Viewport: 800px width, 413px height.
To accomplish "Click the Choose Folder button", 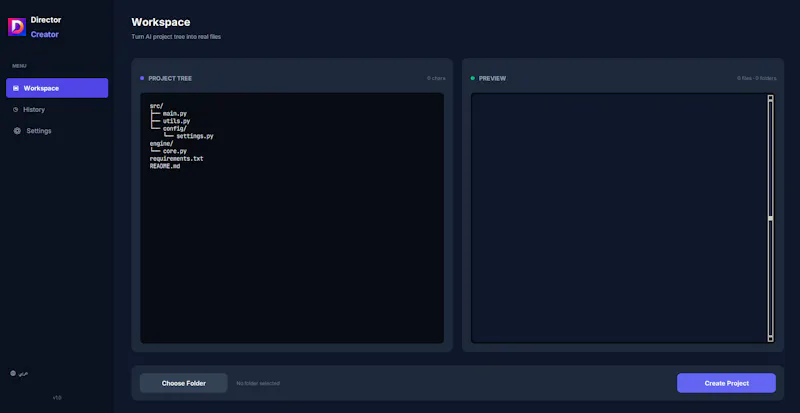I will 184,383.
